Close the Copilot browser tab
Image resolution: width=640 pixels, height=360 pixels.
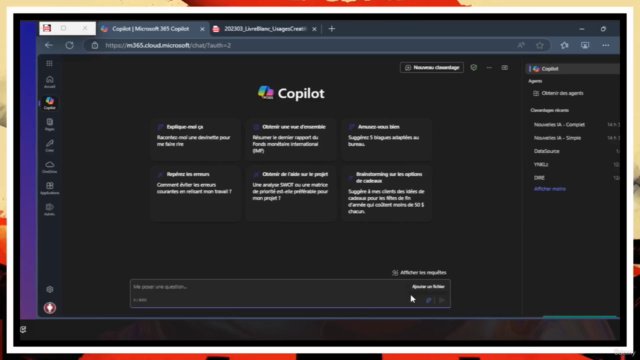click(x=202, y=29)
